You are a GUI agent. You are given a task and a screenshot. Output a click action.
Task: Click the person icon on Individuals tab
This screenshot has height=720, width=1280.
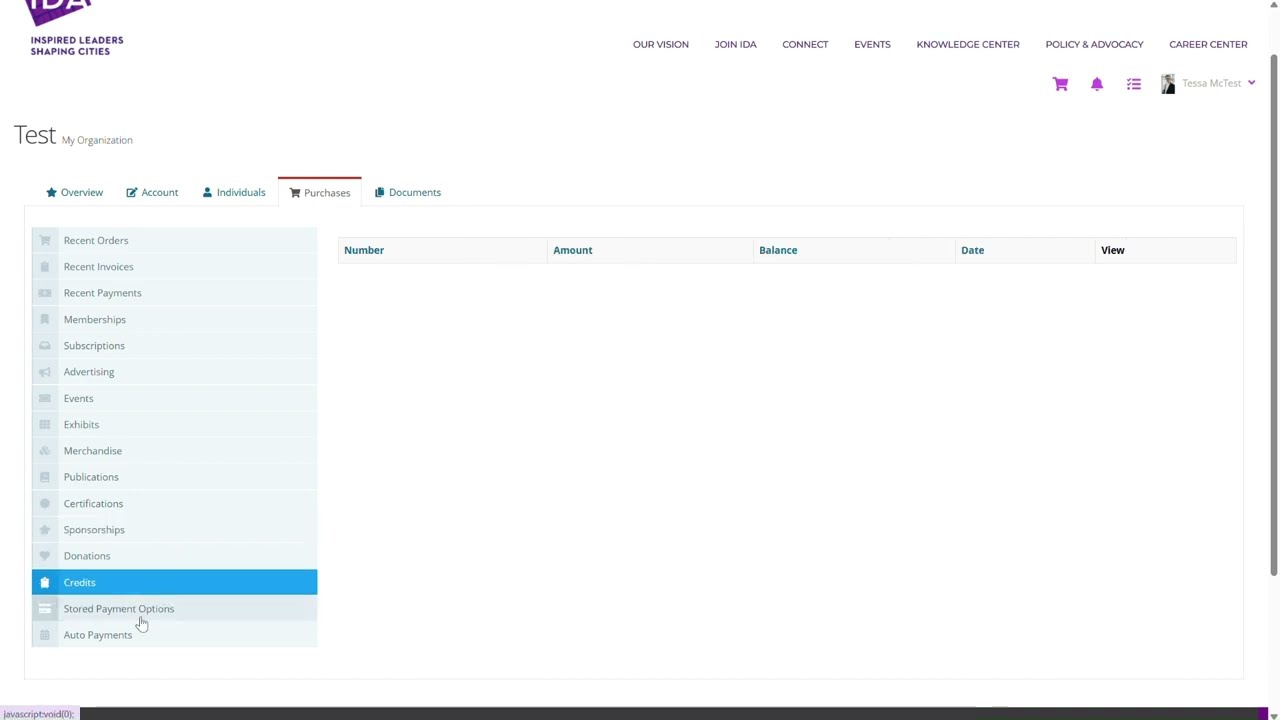click(207, 192)
